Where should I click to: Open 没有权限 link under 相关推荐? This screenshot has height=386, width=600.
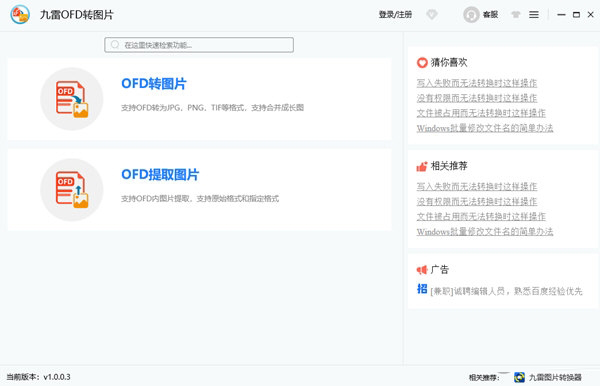(x=477, y=201)
